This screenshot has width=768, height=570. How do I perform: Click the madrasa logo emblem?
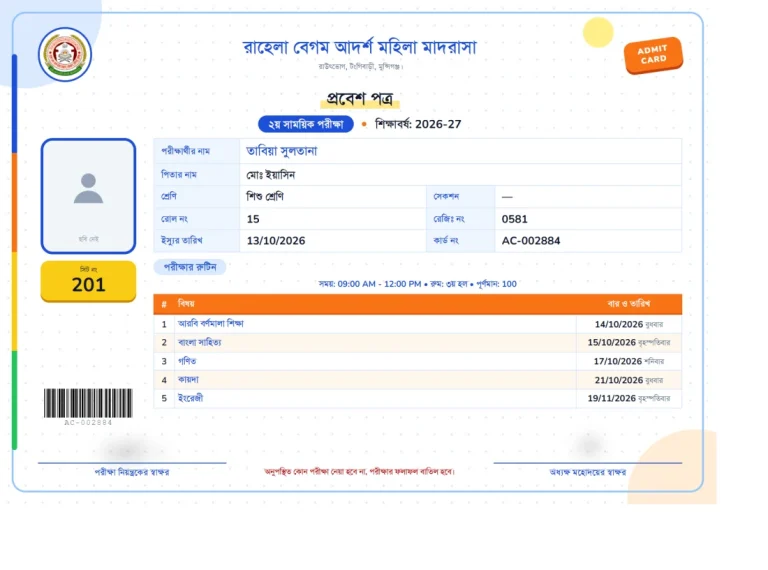tap(65, 54)
